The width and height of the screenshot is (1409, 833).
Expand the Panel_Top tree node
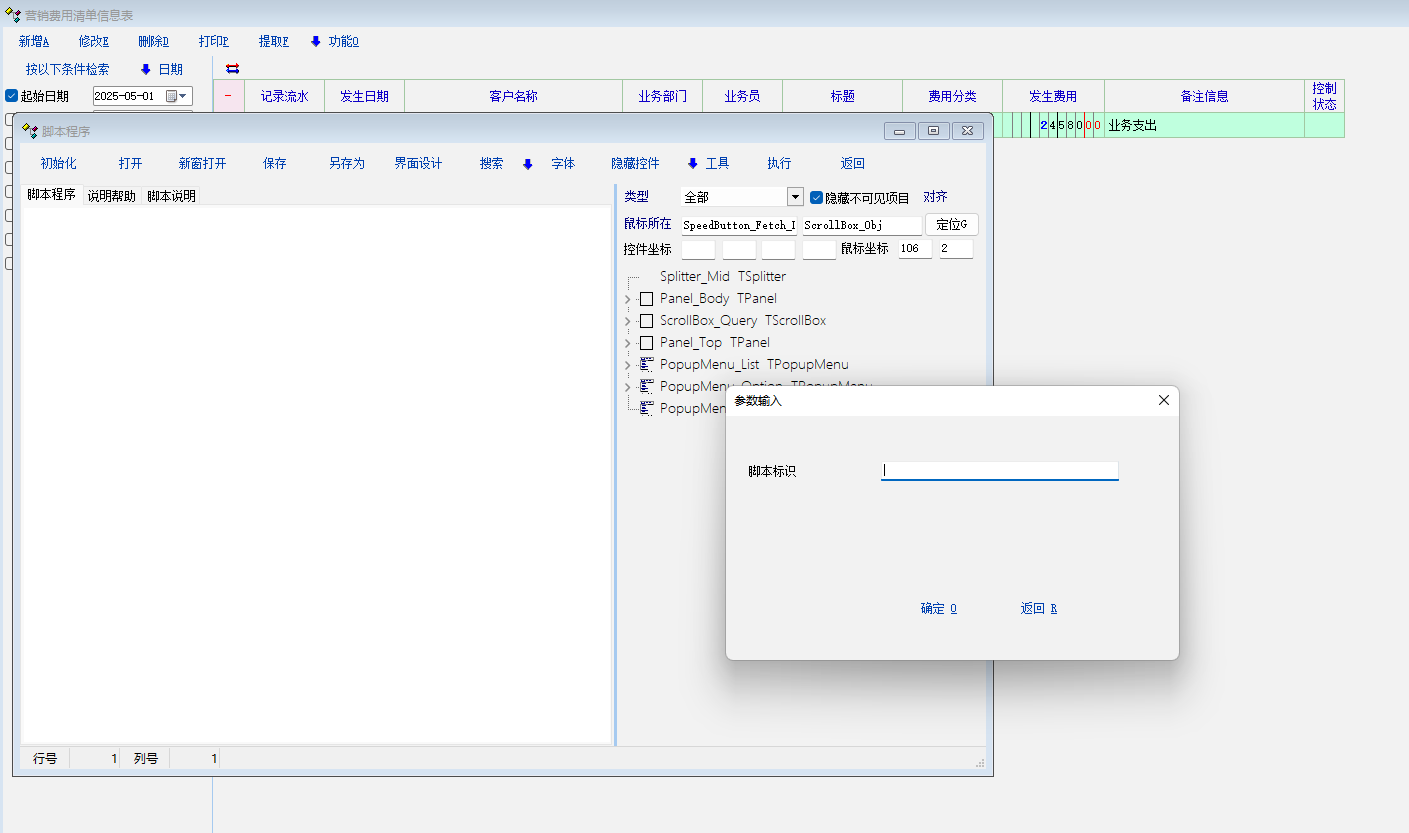click(x=628, y=343)
